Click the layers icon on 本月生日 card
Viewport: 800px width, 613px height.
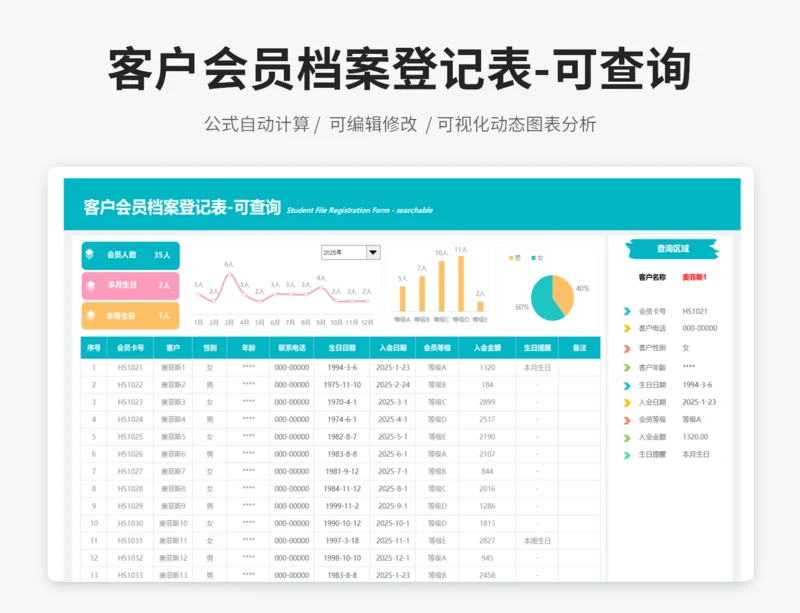(x=91, y=285)
